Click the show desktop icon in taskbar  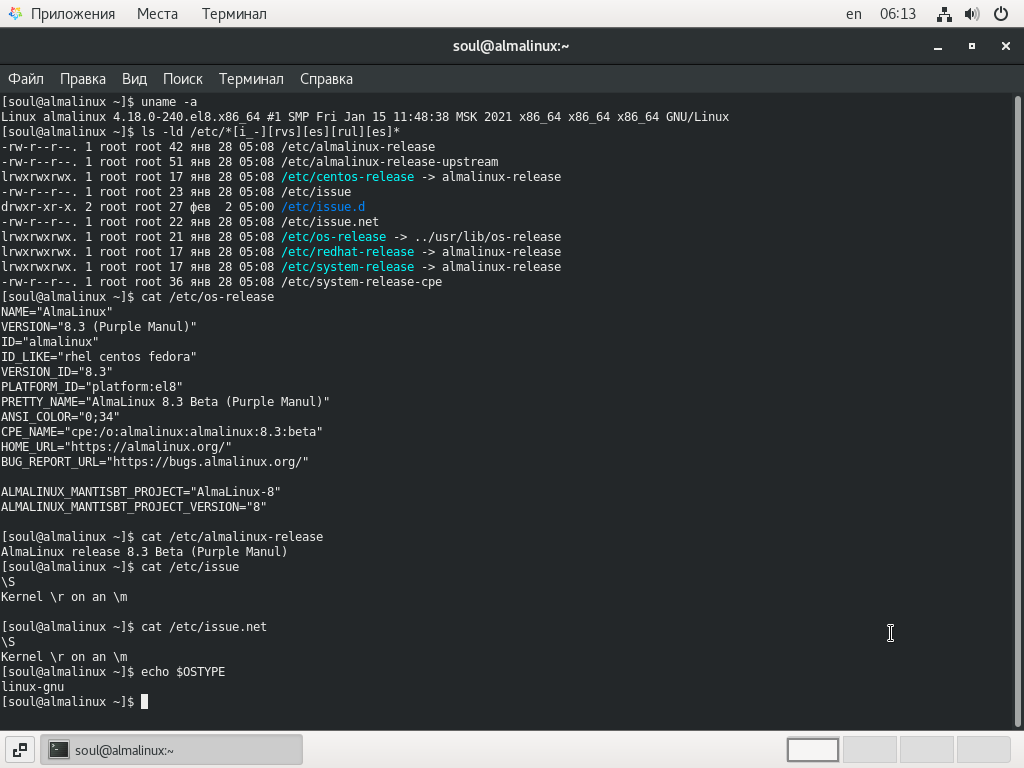point(20,750)
